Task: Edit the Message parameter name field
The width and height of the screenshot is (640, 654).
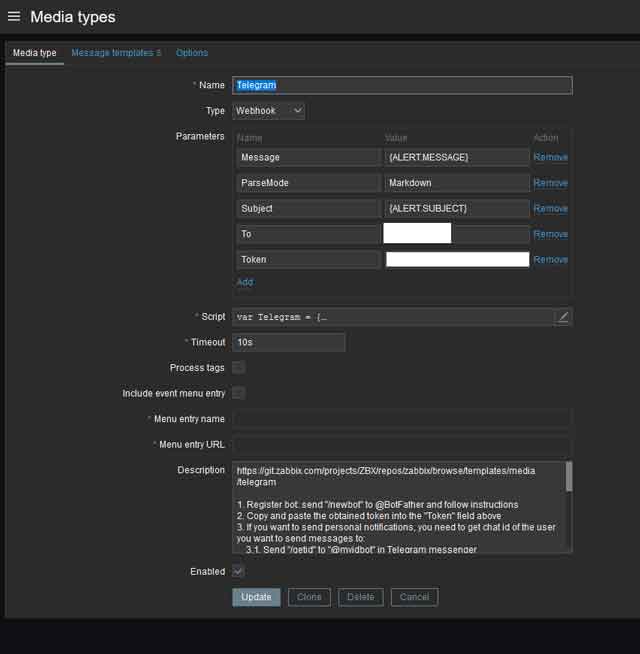Action: (x=308, y=158)
